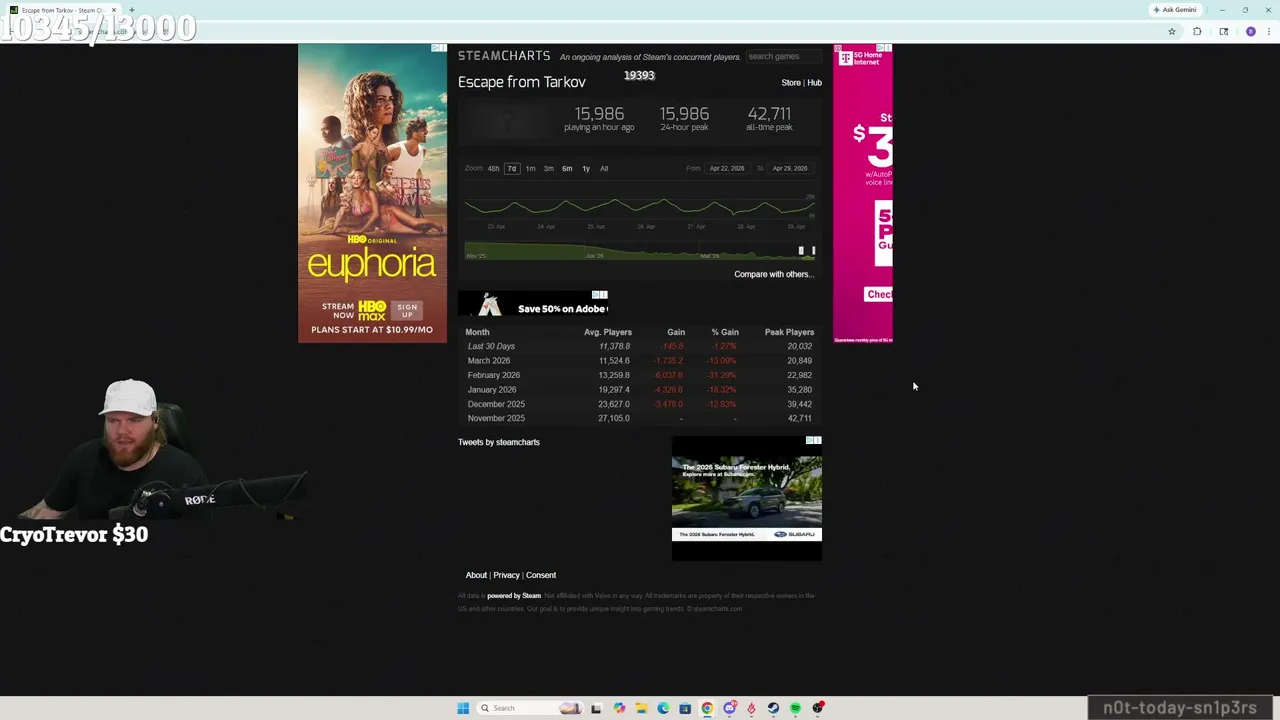The height and width of the screenshot is (720, 1280).
Task: Open Spotify from the taskbar
Action: pos(795,708)
